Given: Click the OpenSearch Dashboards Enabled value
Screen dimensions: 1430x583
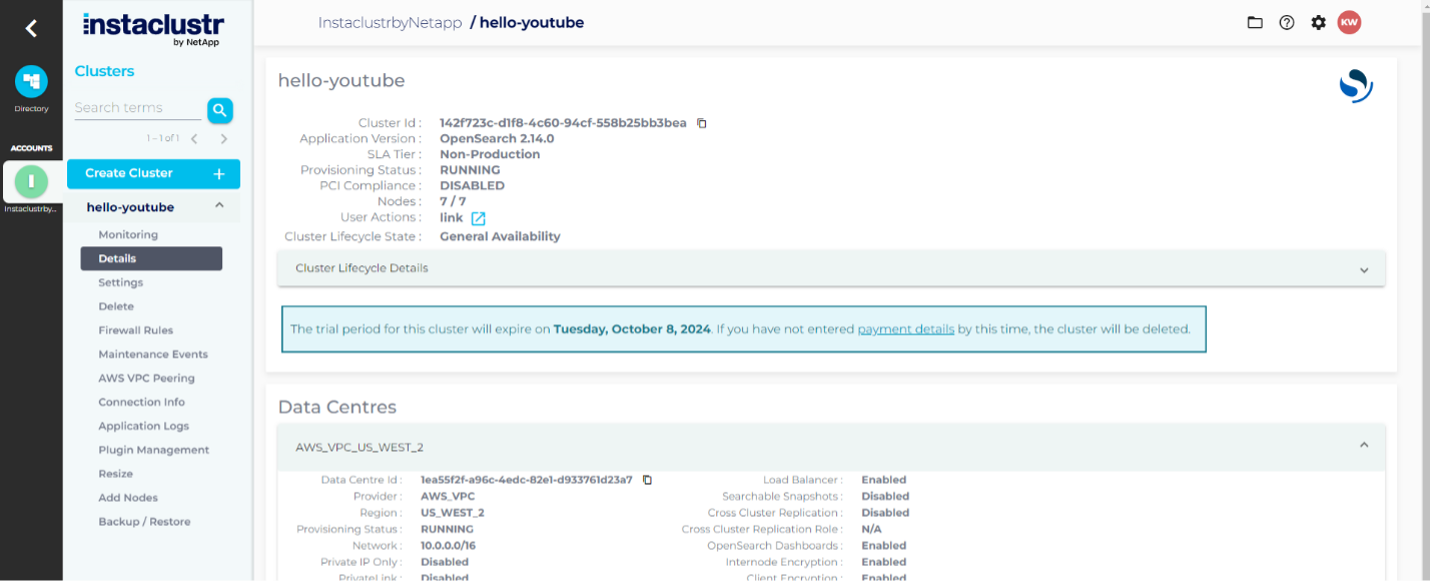Looking at the screenshot, I should 884,546.
